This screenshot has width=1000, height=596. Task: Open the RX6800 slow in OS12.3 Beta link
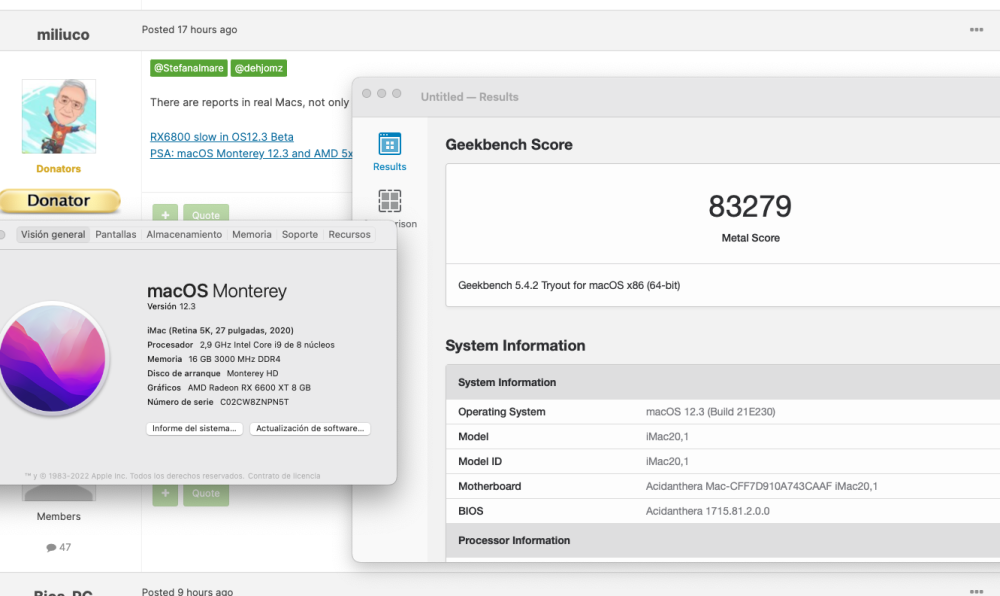click(x=221, y=137)
